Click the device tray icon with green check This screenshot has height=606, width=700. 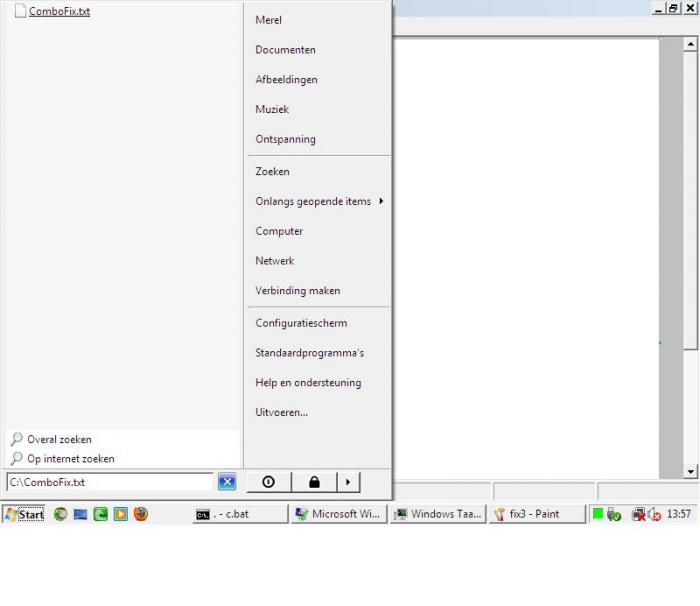coord(614,514)
